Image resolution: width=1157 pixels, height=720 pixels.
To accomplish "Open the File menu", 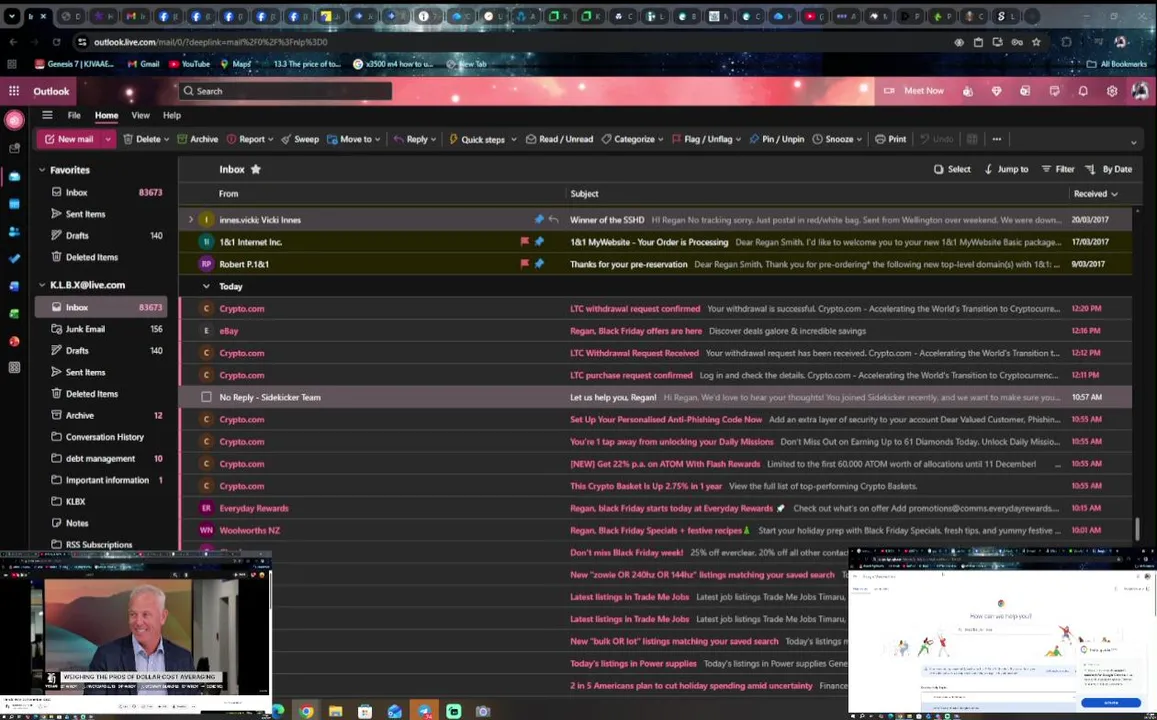I will pos(74,115).
